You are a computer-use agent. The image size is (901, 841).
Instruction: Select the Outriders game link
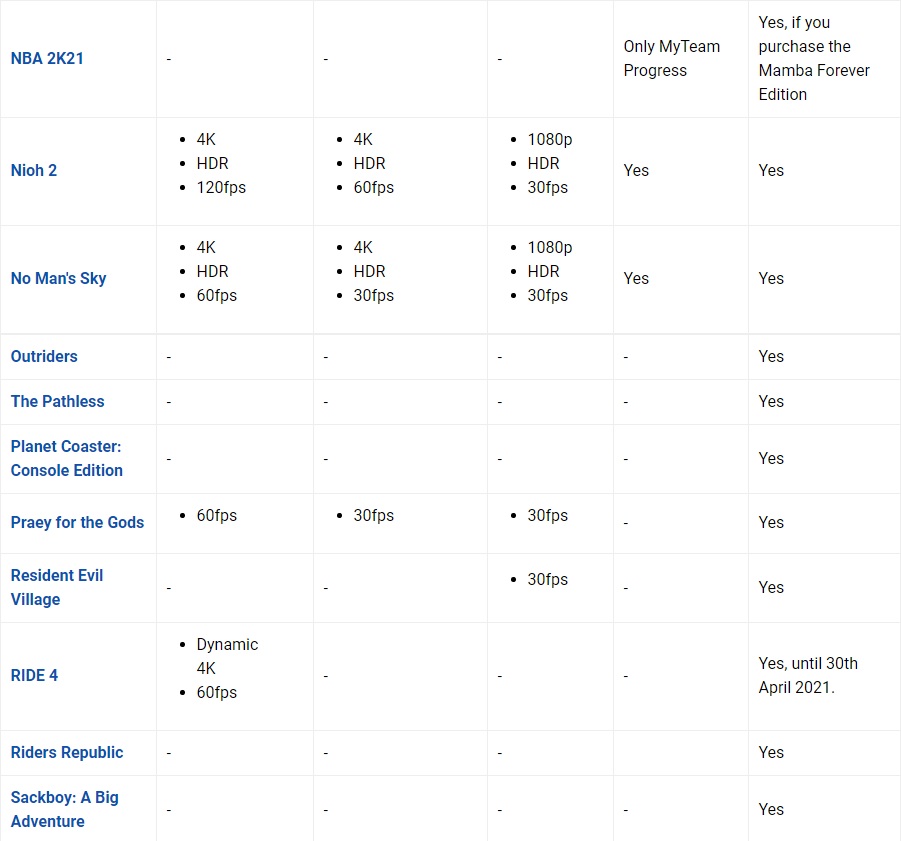click(x=44, y=356)
